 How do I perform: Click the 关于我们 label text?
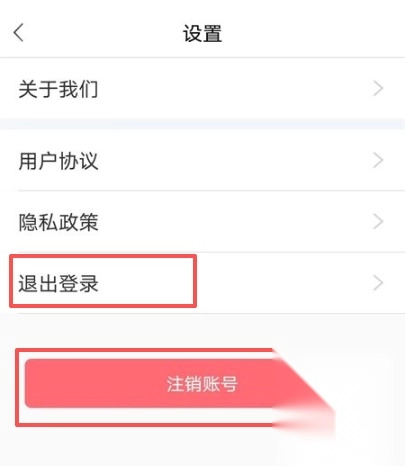pos(59,89)
